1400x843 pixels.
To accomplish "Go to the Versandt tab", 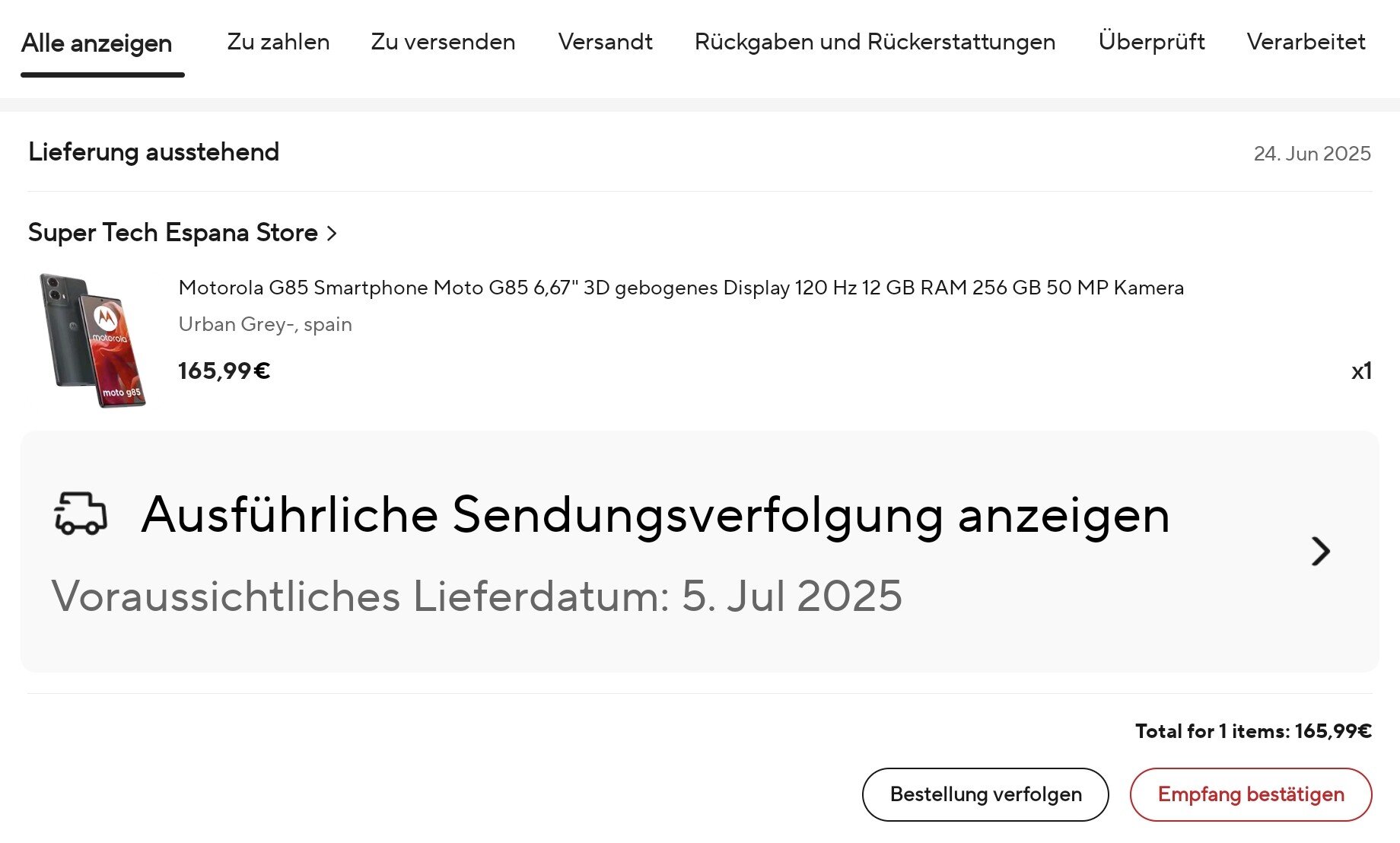I will coord(605,42).
